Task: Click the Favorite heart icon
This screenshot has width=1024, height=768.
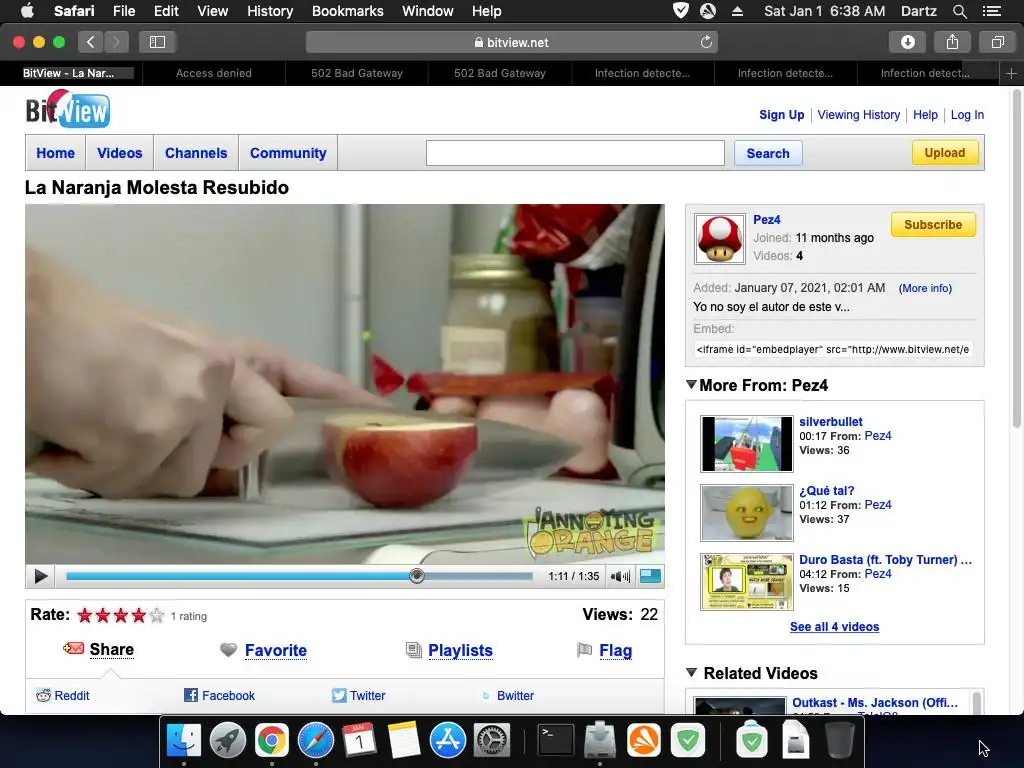Action: [228, 650]
